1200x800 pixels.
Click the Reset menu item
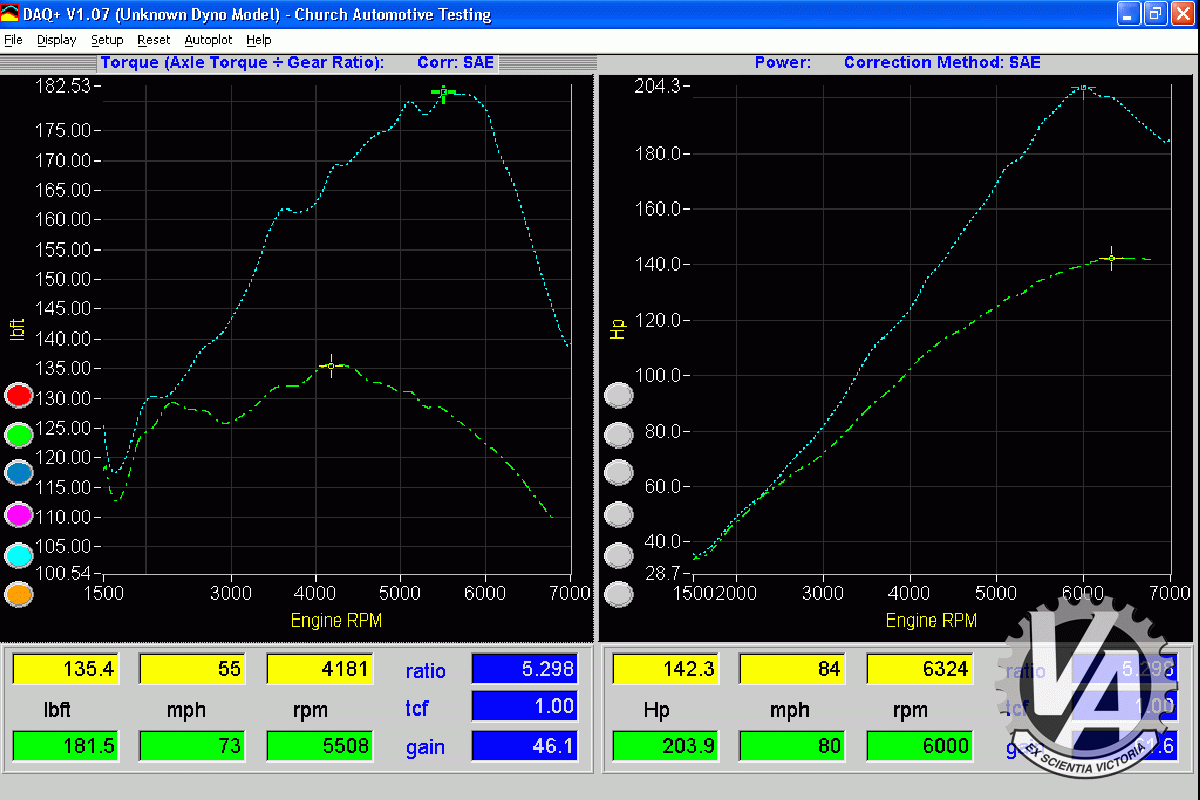[154, 40]
